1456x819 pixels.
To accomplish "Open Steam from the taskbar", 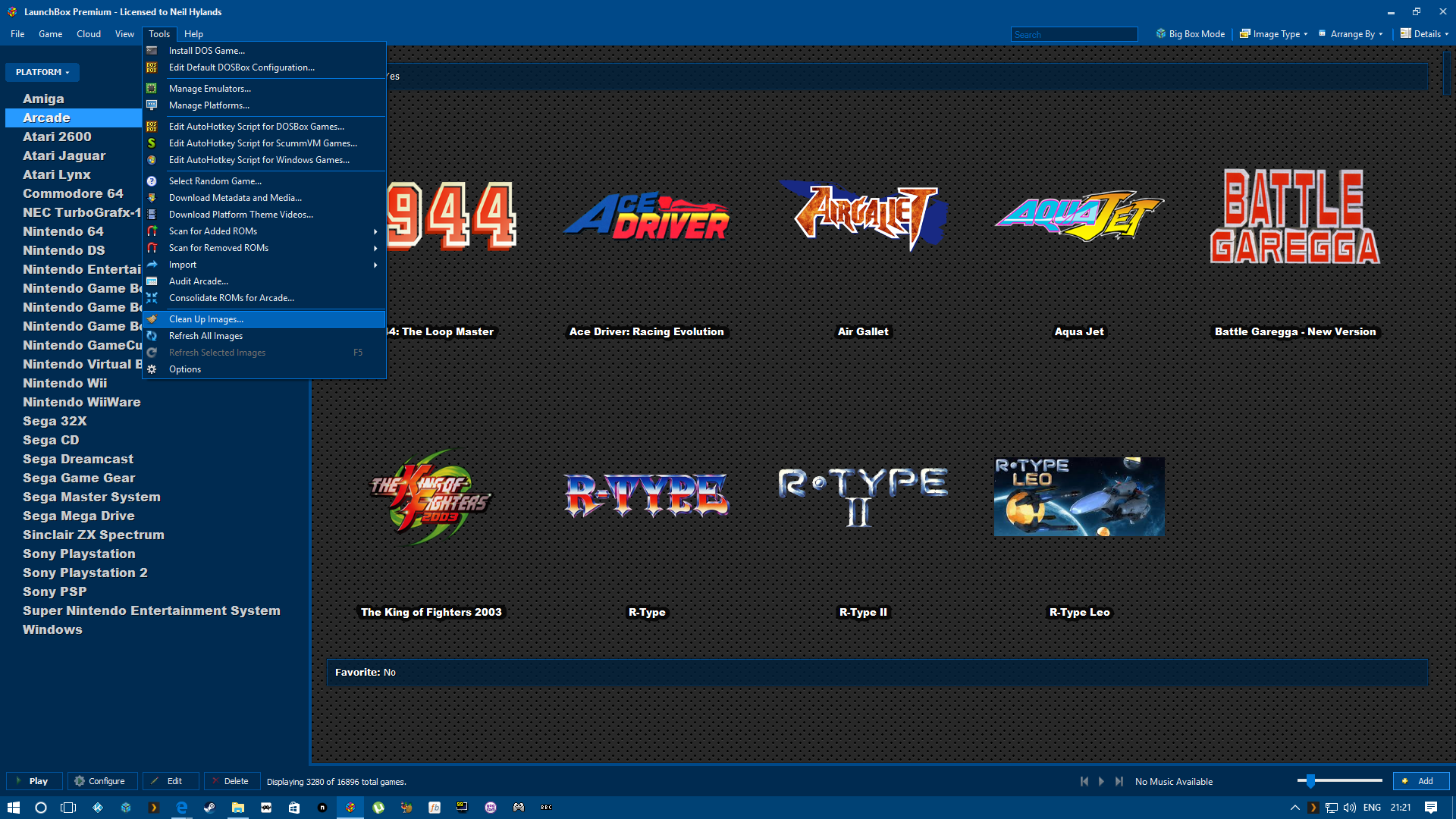I will tap(209, 808).
